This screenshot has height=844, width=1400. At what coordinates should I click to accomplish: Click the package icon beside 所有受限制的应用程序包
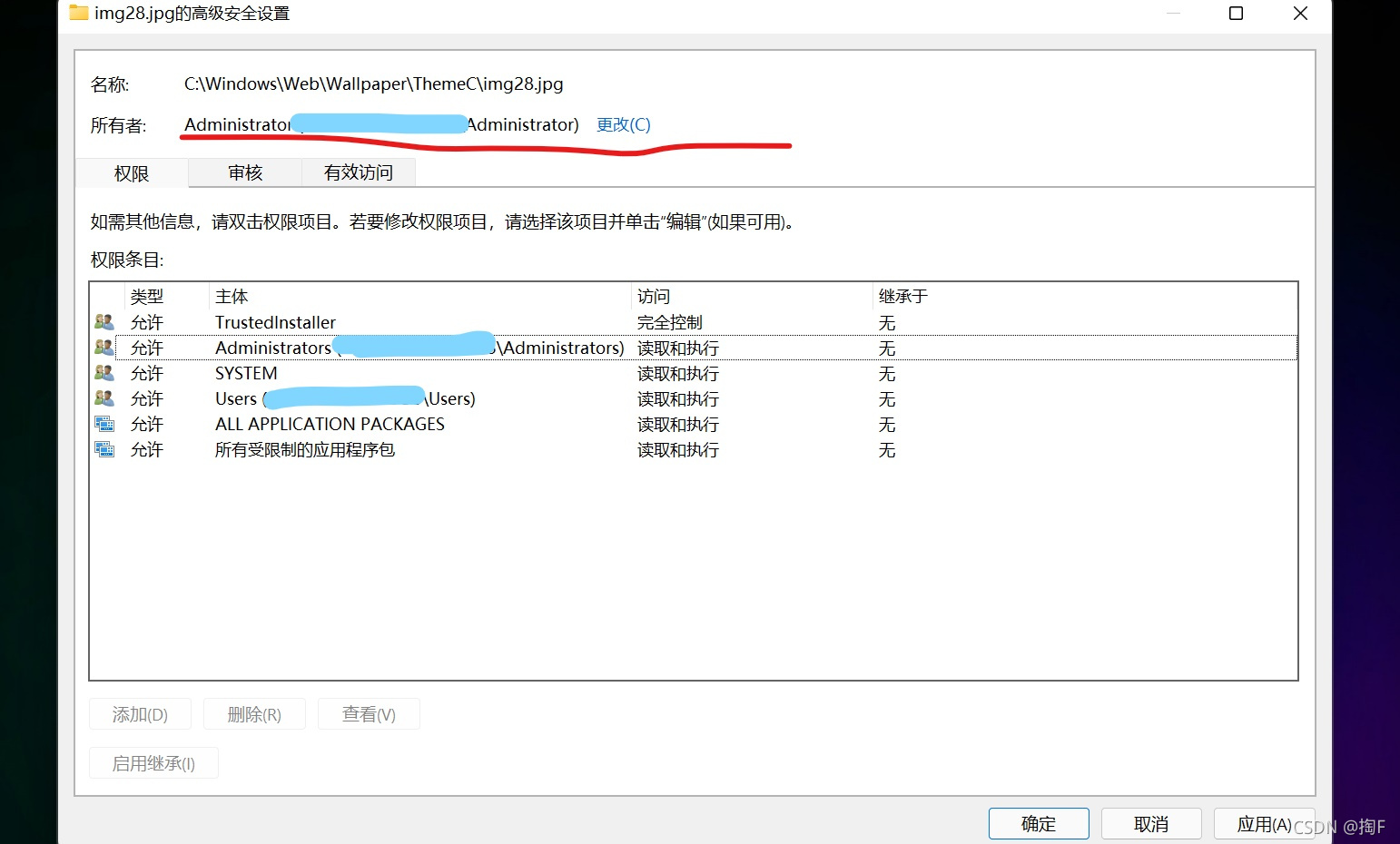tap(104, 449)
